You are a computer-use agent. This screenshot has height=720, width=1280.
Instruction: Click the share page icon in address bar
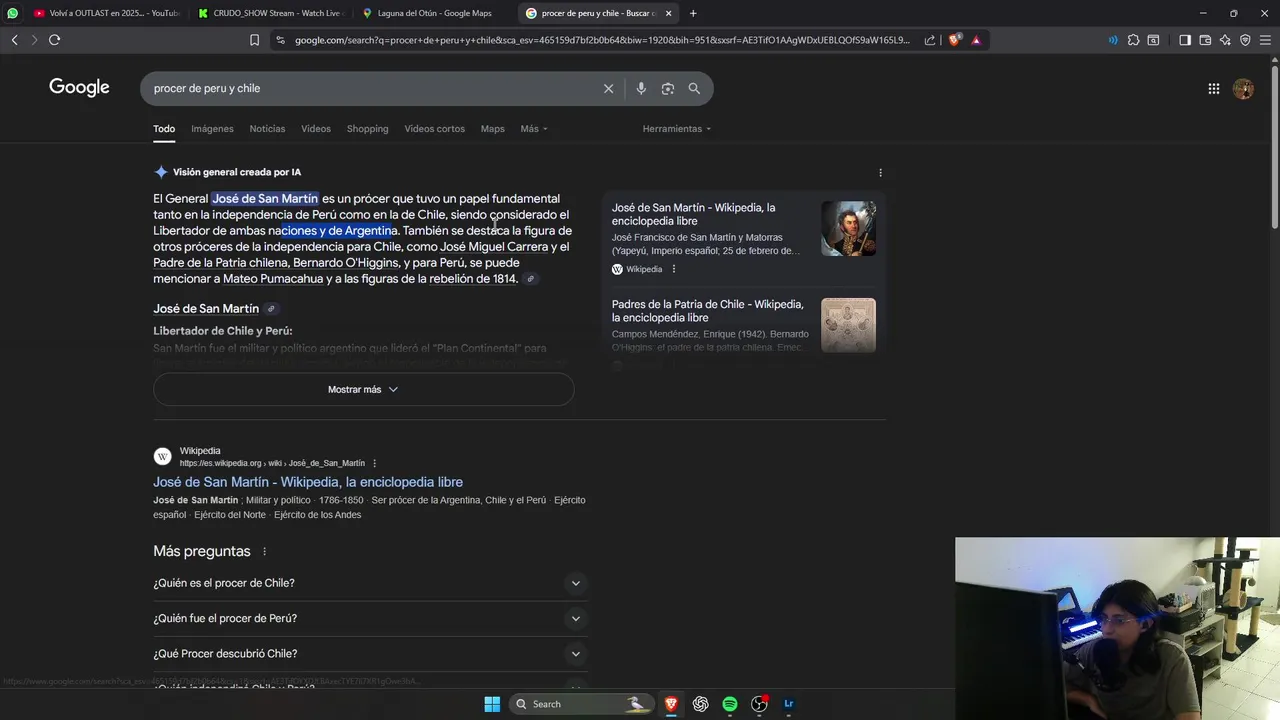click(930, 40)
